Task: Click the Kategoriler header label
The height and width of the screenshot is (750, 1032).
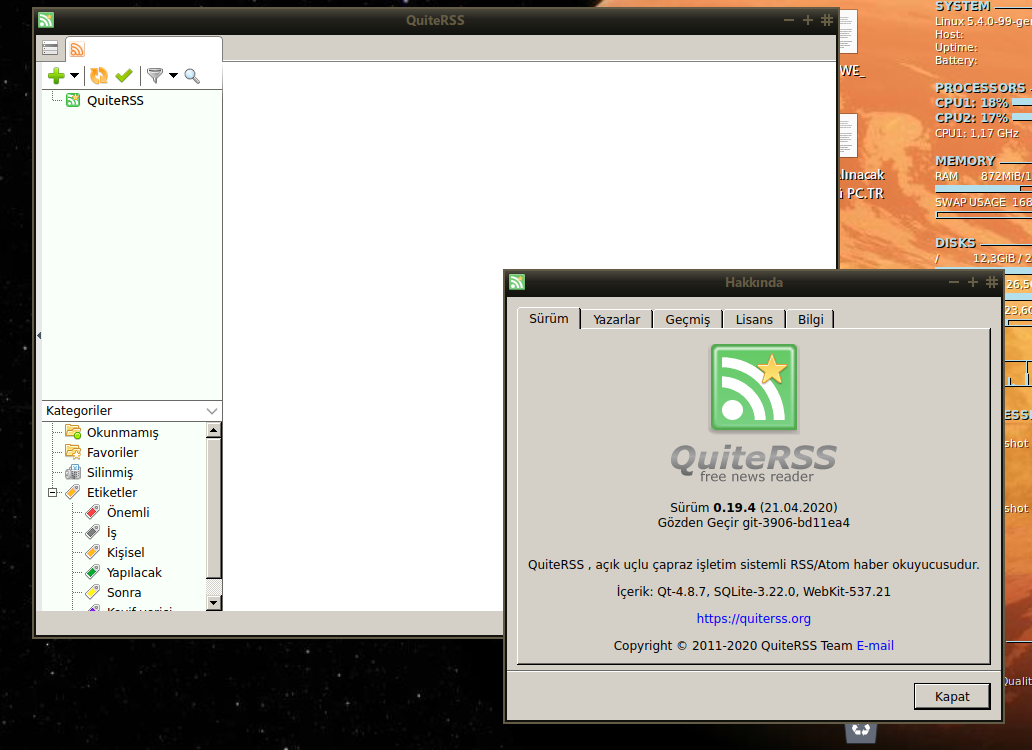Action: 79,411
